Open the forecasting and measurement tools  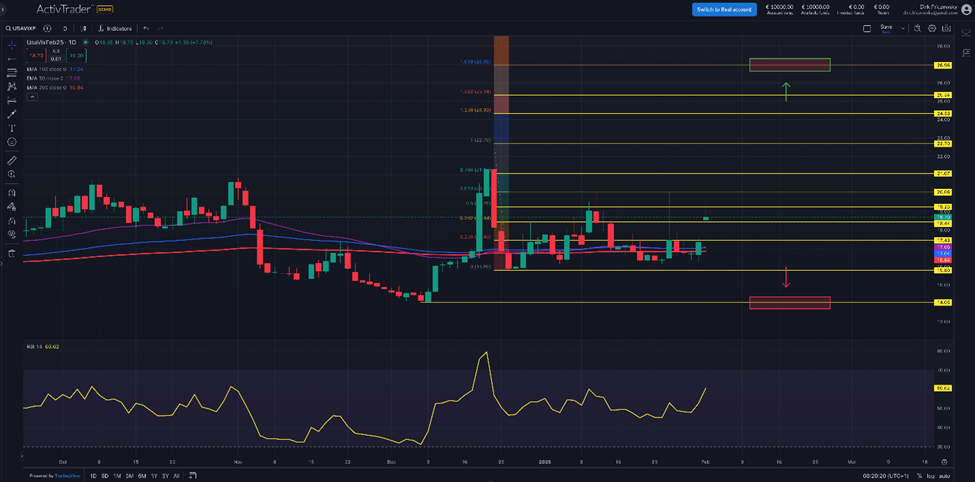[11, 100]
